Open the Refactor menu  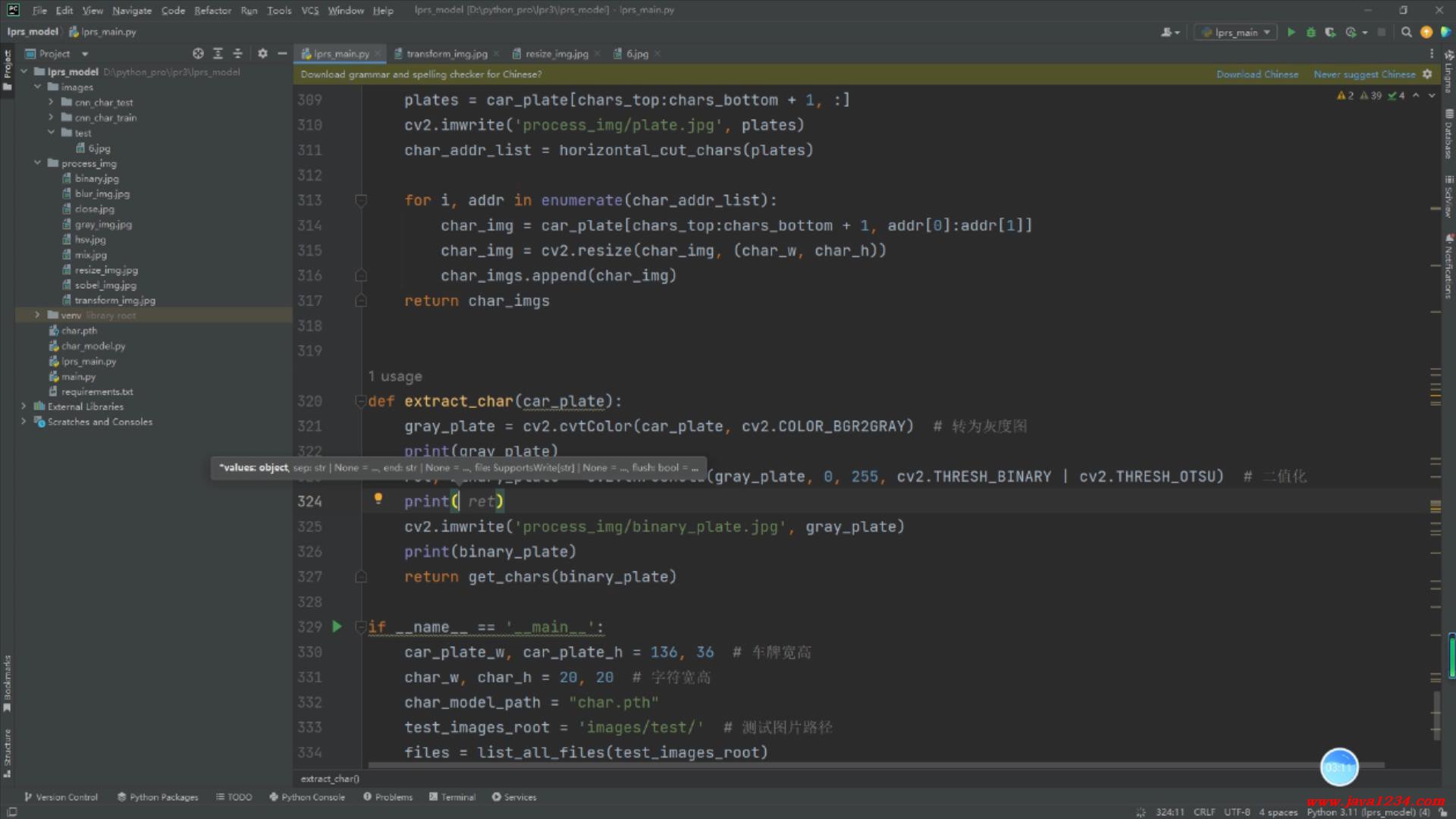click(212, 11)
